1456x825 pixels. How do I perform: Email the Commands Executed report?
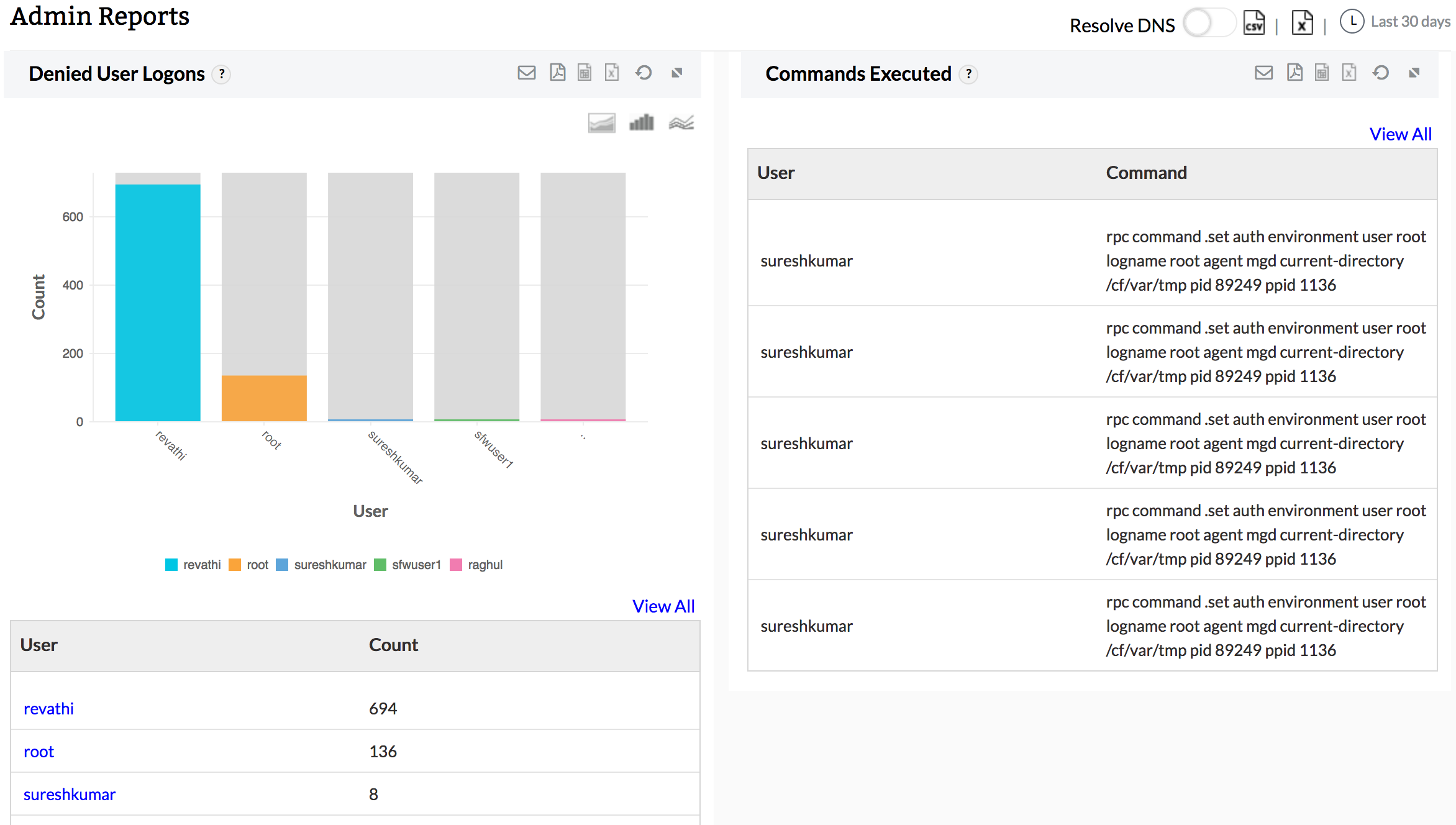click(1263, 73)
